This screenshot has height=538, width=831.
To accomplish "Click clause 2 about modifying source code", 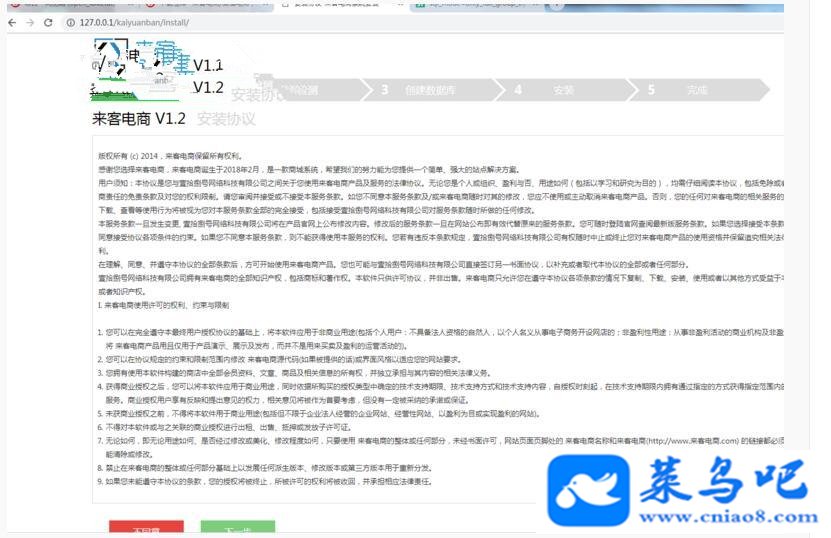I will coord(279,359).
